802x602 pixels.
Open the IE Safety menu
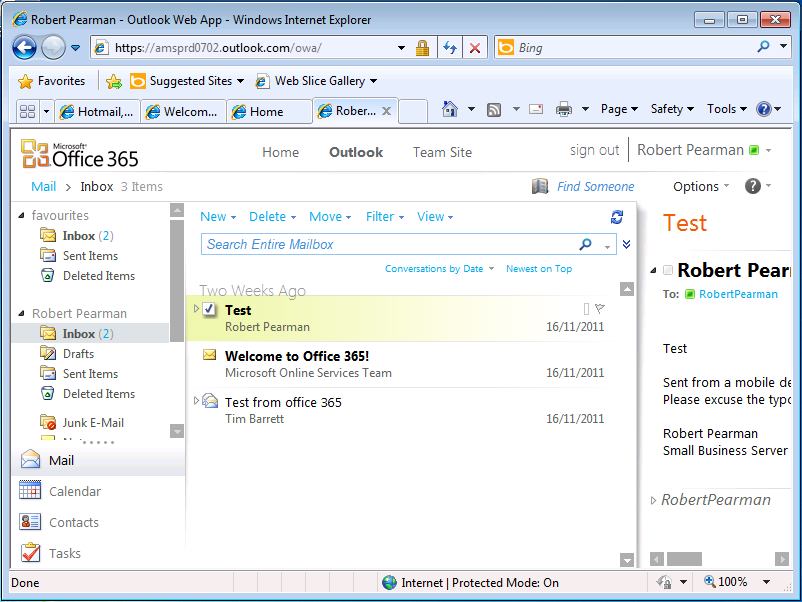(x=672, y=109)
